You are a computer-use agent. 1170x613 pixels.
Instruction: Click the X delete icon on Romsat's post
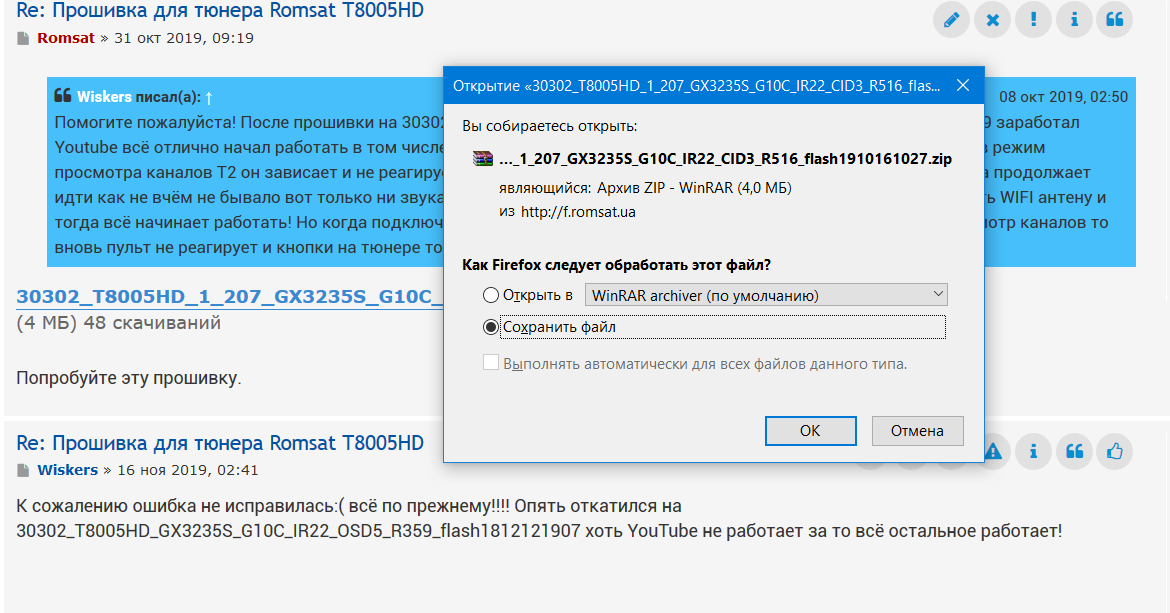pos(992,20)
